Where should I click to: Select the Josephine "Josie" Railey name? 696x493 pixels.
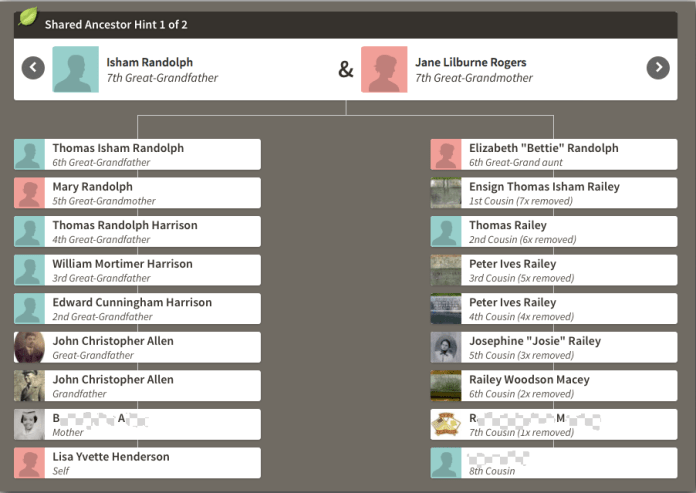pos(535,341)
